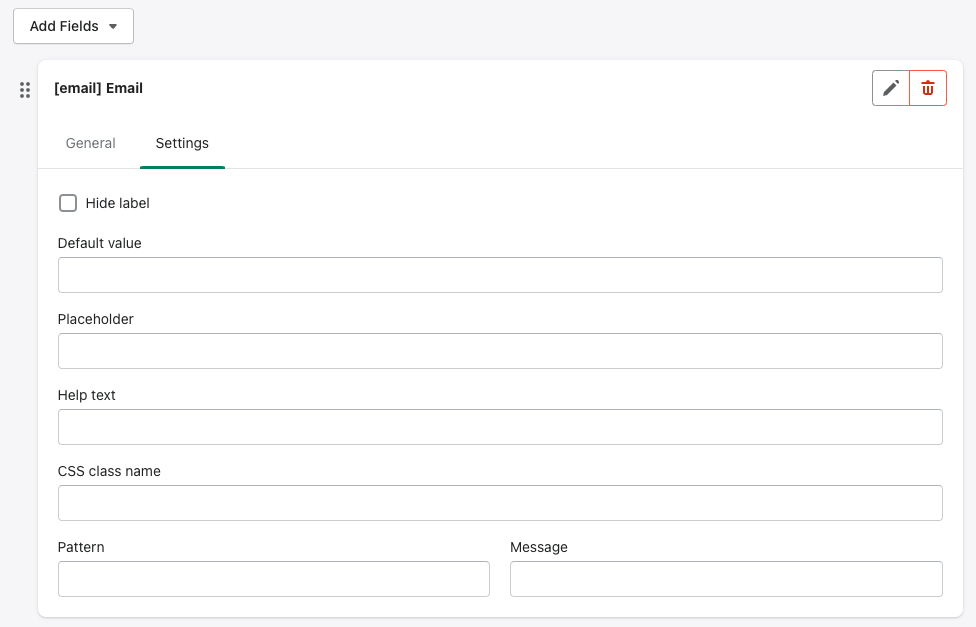Image resolution: width=976 pixels, height=627 pixels.
Task: Select the Settings tab
Action: tap(182, 143)
